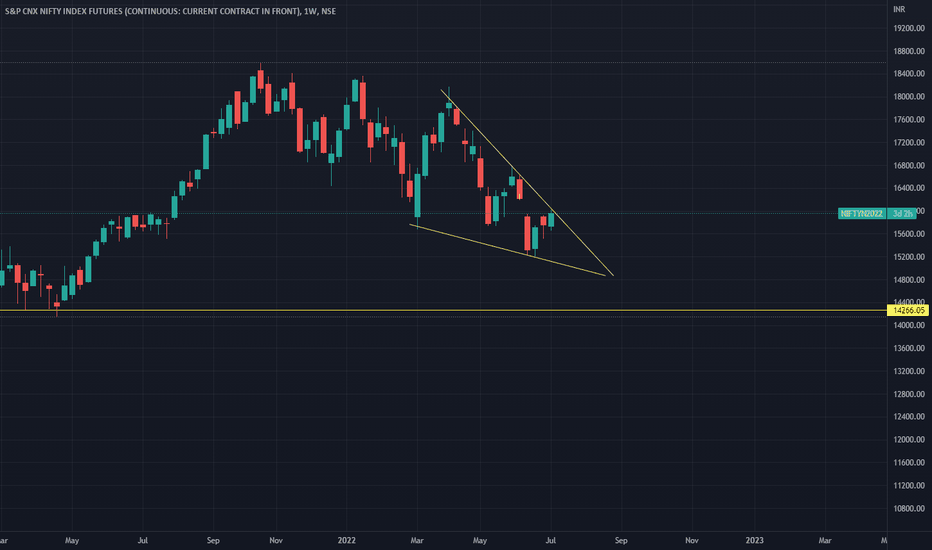
Task: Click the 18000.00 price axis label
Action: pyautogui.click(x=909, y=96)
